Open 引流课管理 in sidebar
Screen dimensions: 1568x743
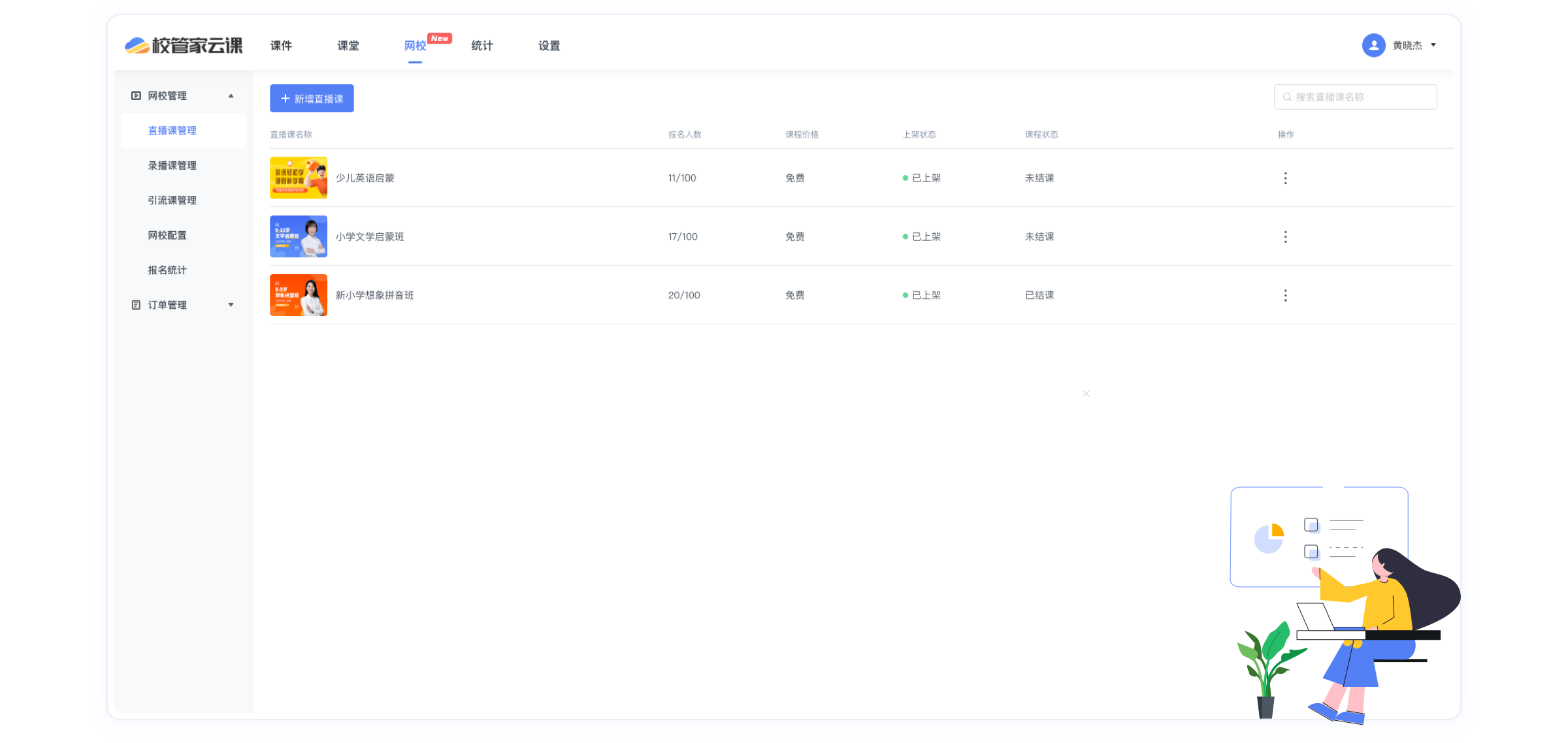(x=172, y=200)
